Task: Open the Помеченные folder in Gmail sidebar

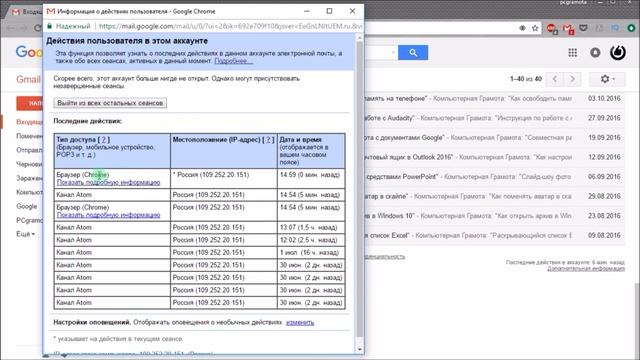Action: [x=29, y=136]
